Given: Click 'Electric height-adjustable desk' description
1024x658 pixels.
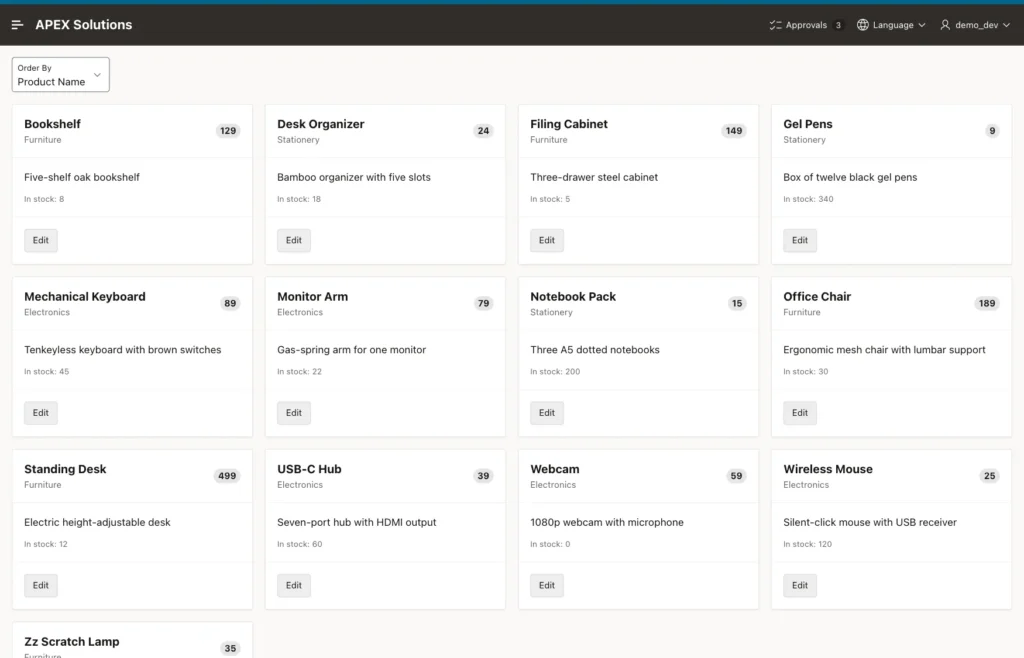Looking at the screenshot, I should coord(97,522).
